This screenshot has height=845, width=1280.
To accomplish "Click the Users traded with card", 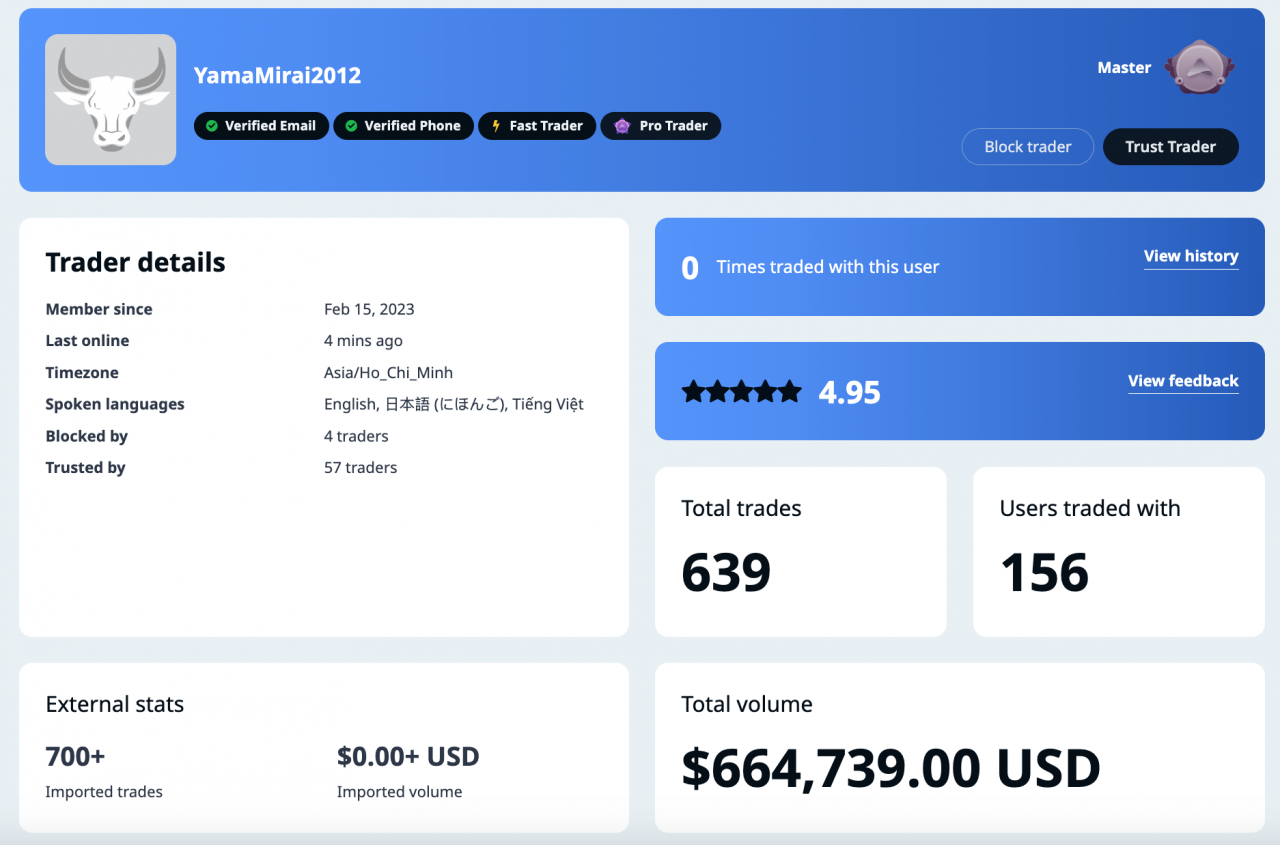I will point(1118,551).
